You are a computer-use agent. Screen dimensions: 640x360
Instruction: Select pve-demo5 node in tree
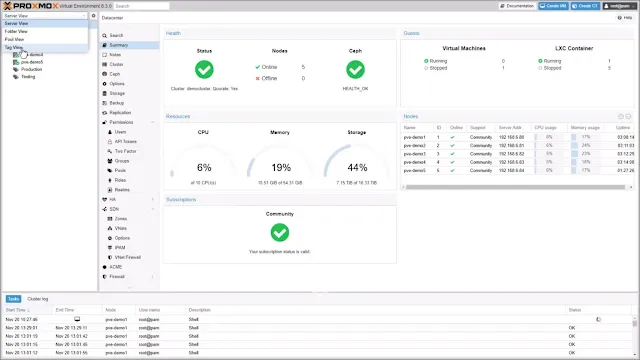click(32, 62)
